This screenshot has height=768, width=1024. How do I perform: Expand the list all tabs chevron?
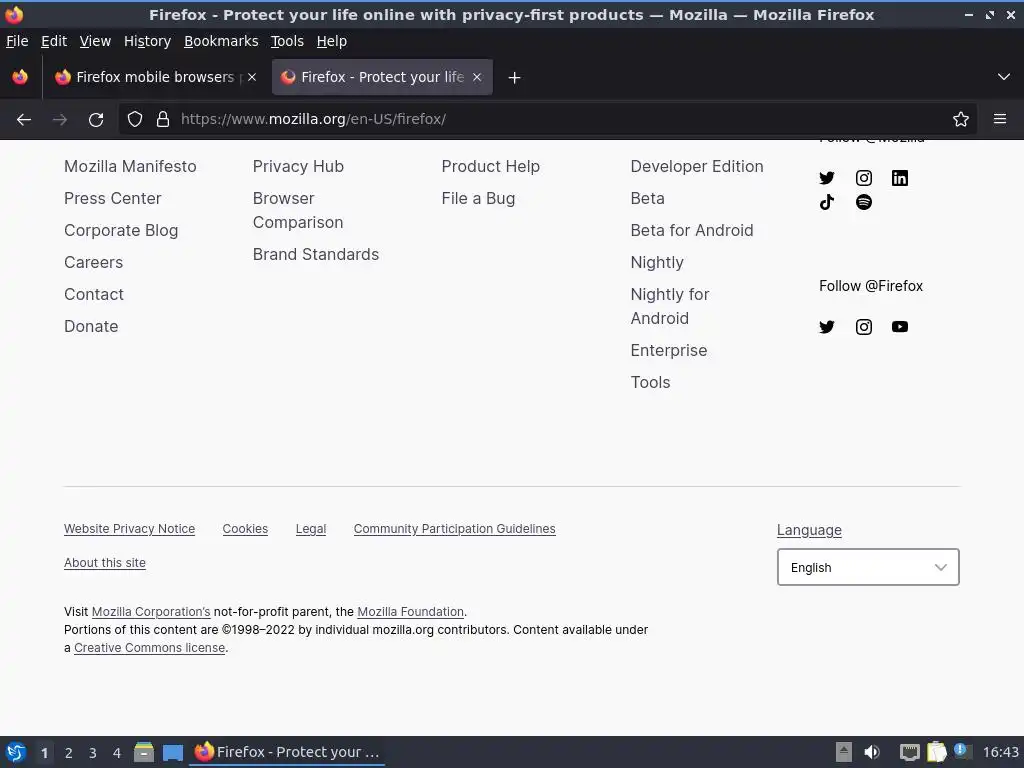1004,77
